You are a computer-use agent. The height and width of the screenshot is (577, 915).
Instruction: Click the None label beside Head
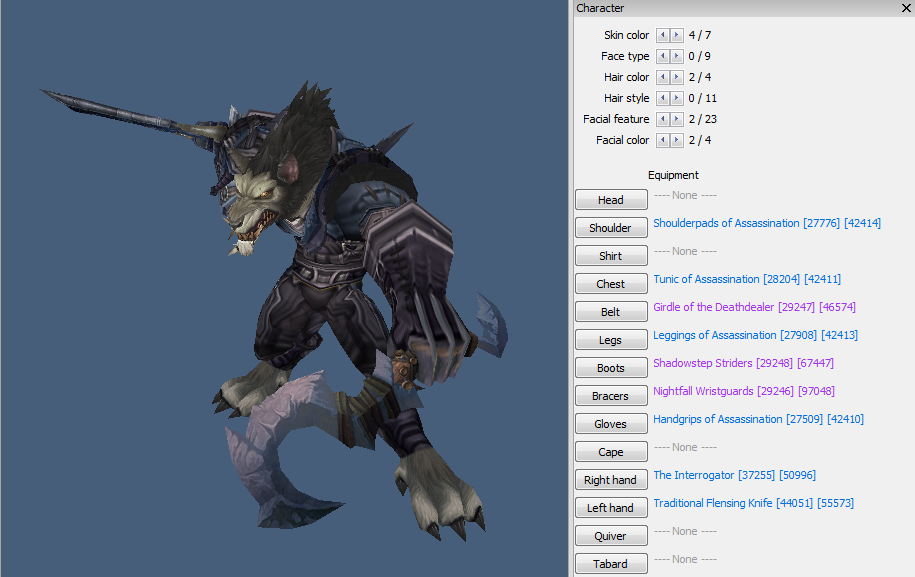point(685,195)
